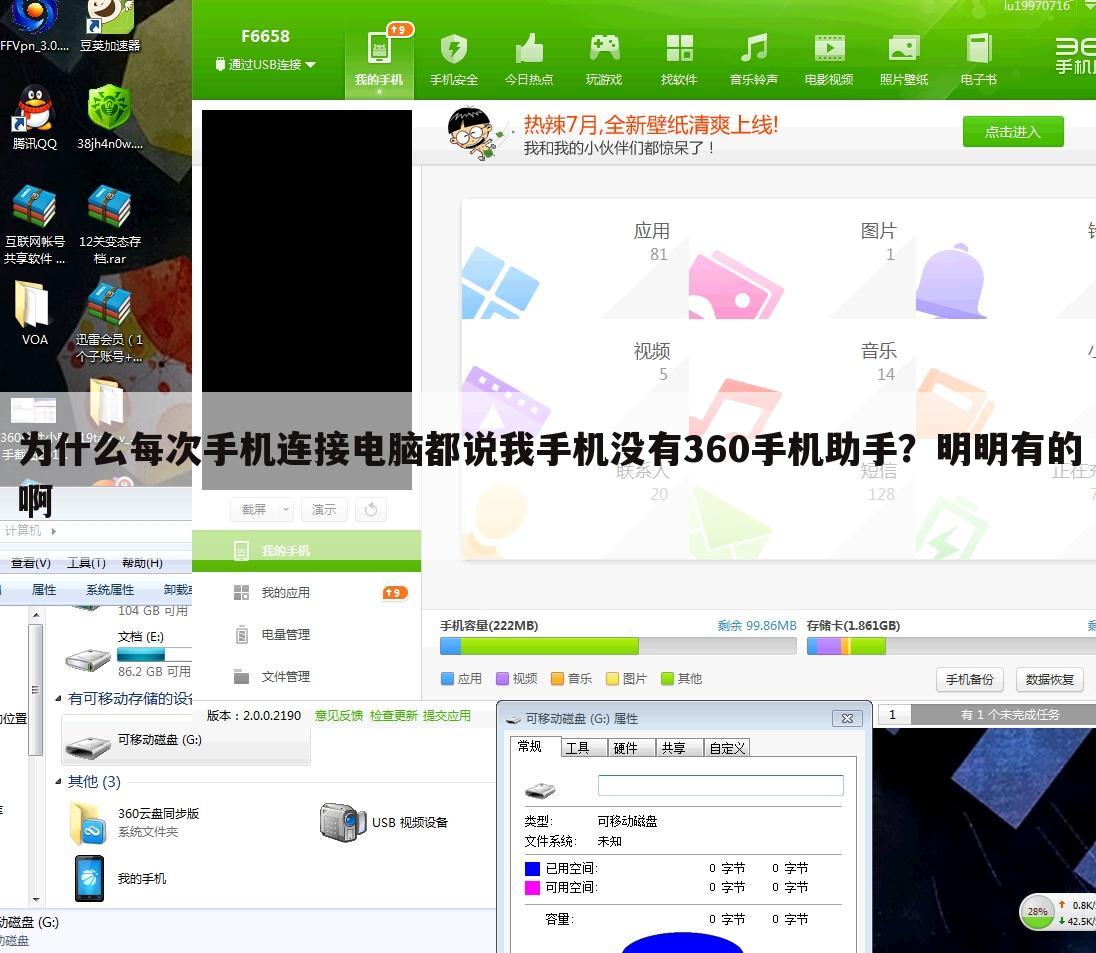Click 数据恢复 button

coord(1049,680)
